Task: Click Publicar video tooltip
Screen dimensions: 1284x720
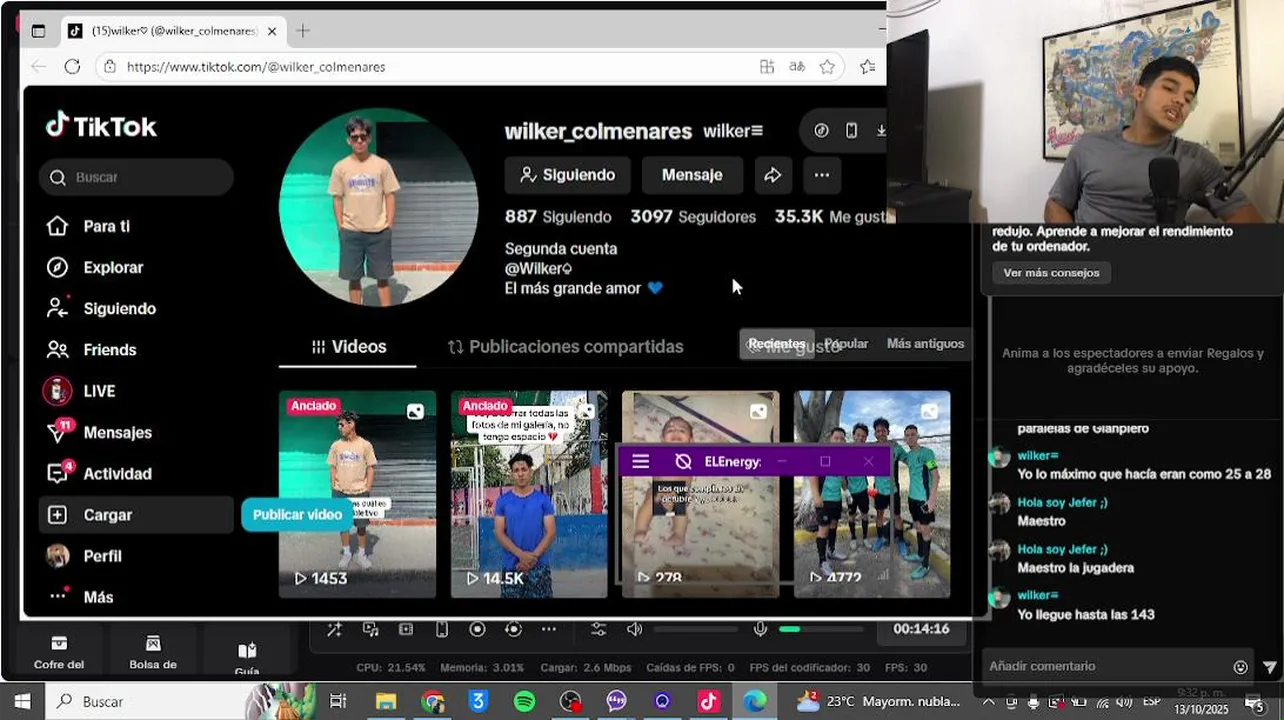Action: point(297,514)
